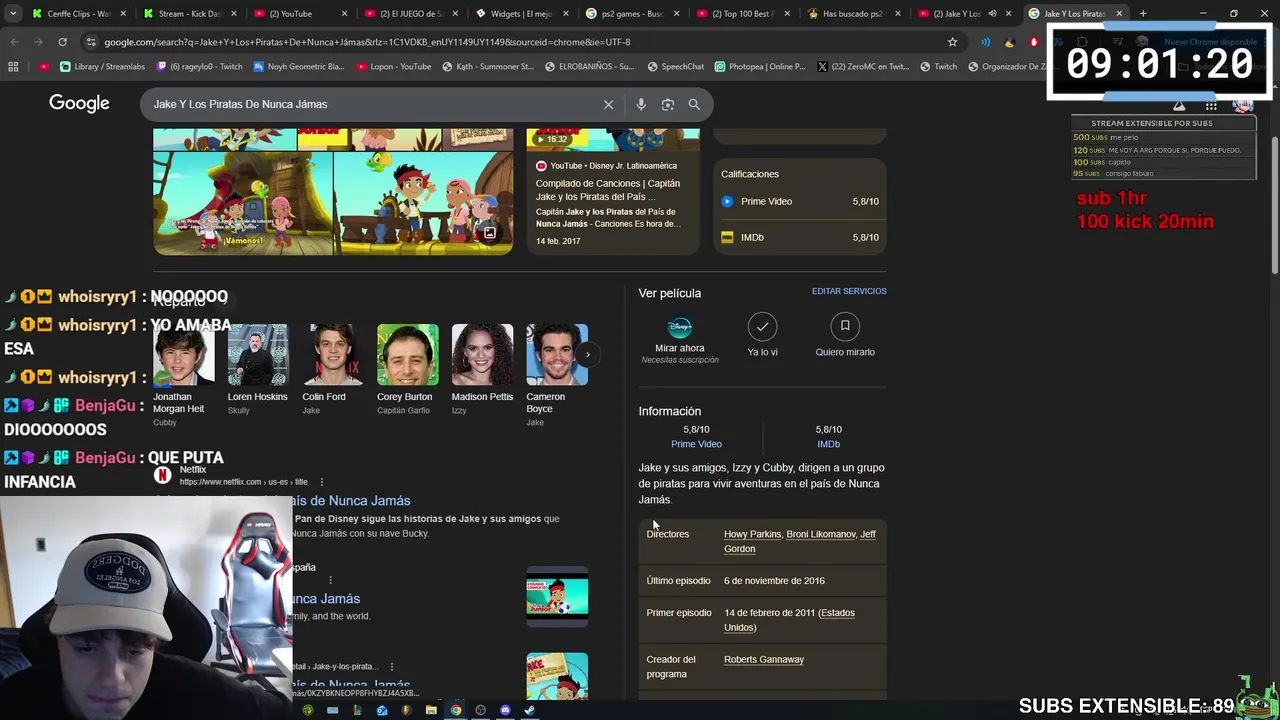Open the soccer thumbnail search result image
This screenshot has width=1280, height=720.
point(557,597)
